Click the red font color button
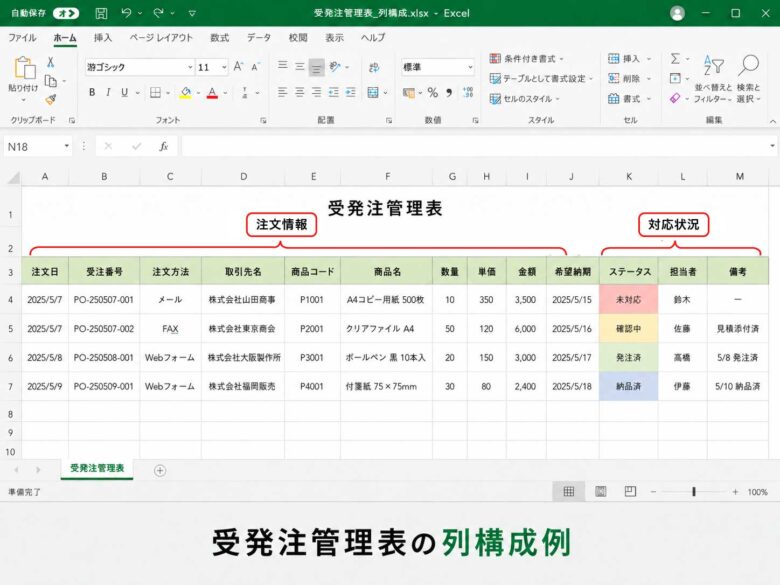Screen dimensions: 780x585 tap(212, 93)
